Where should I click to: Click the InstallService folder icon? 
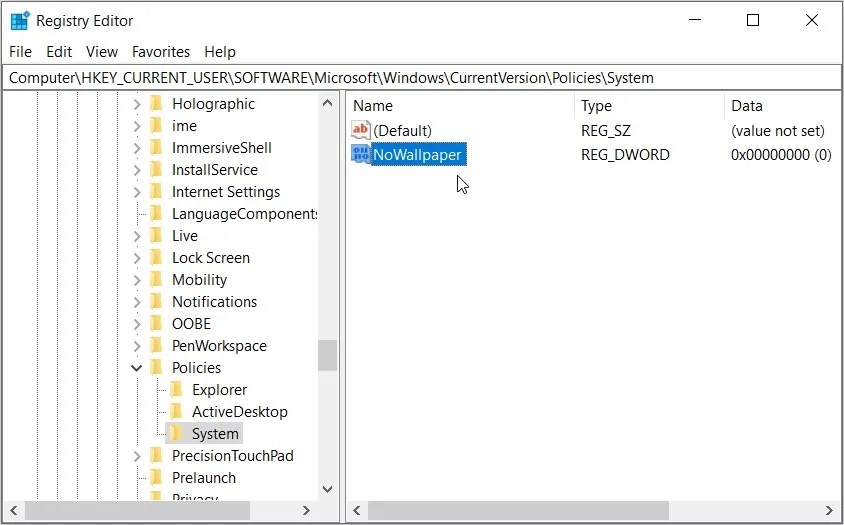coord(156,170)
